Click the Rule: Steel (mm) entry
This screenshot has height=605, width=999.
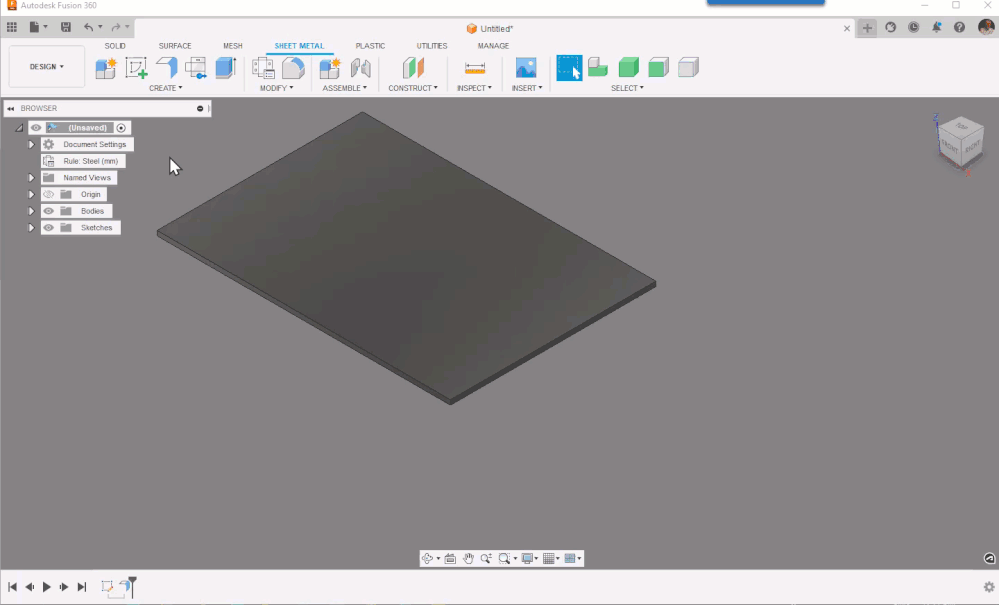tap(91, 161)
